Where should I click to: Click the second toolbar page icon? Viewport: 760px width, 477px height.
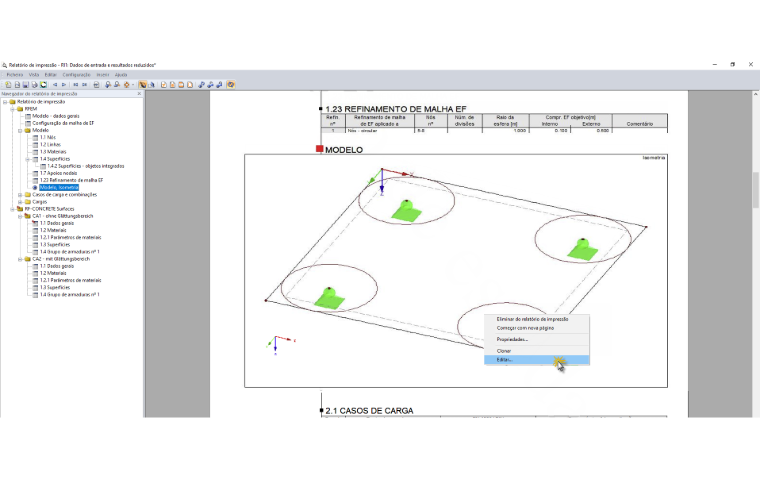[17, 84]
